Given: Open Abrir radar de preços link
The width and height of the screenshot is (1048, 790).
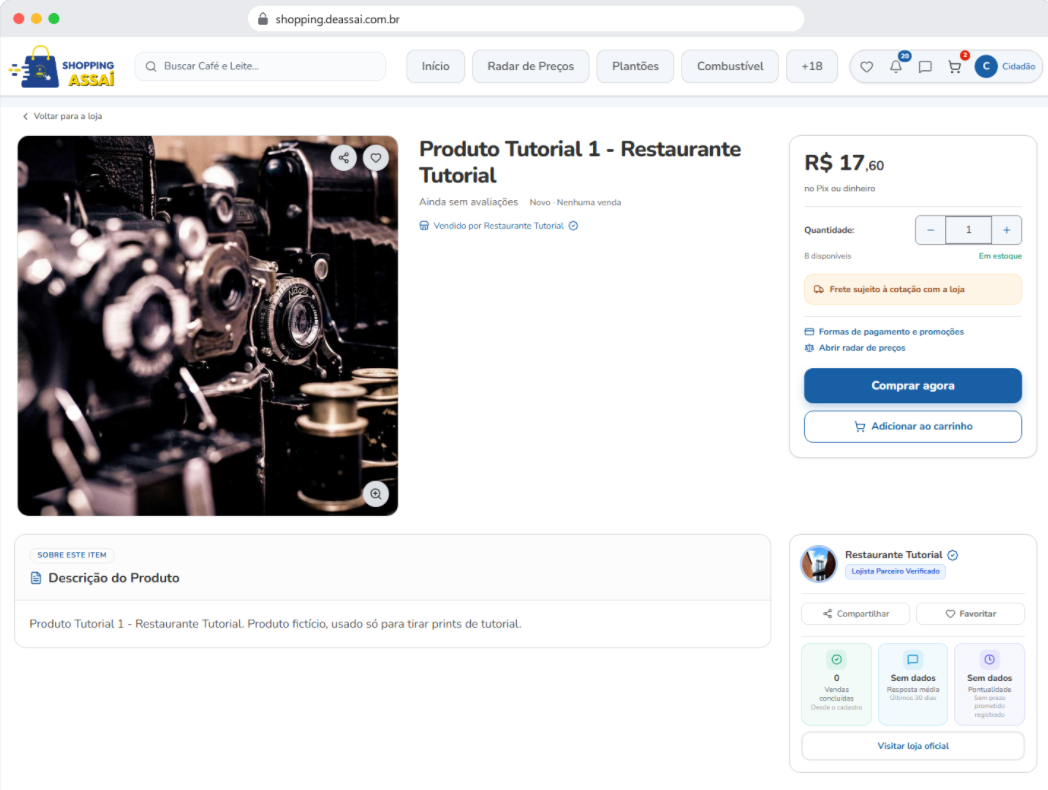Looking at the screenshot, I should click(855, 348).
